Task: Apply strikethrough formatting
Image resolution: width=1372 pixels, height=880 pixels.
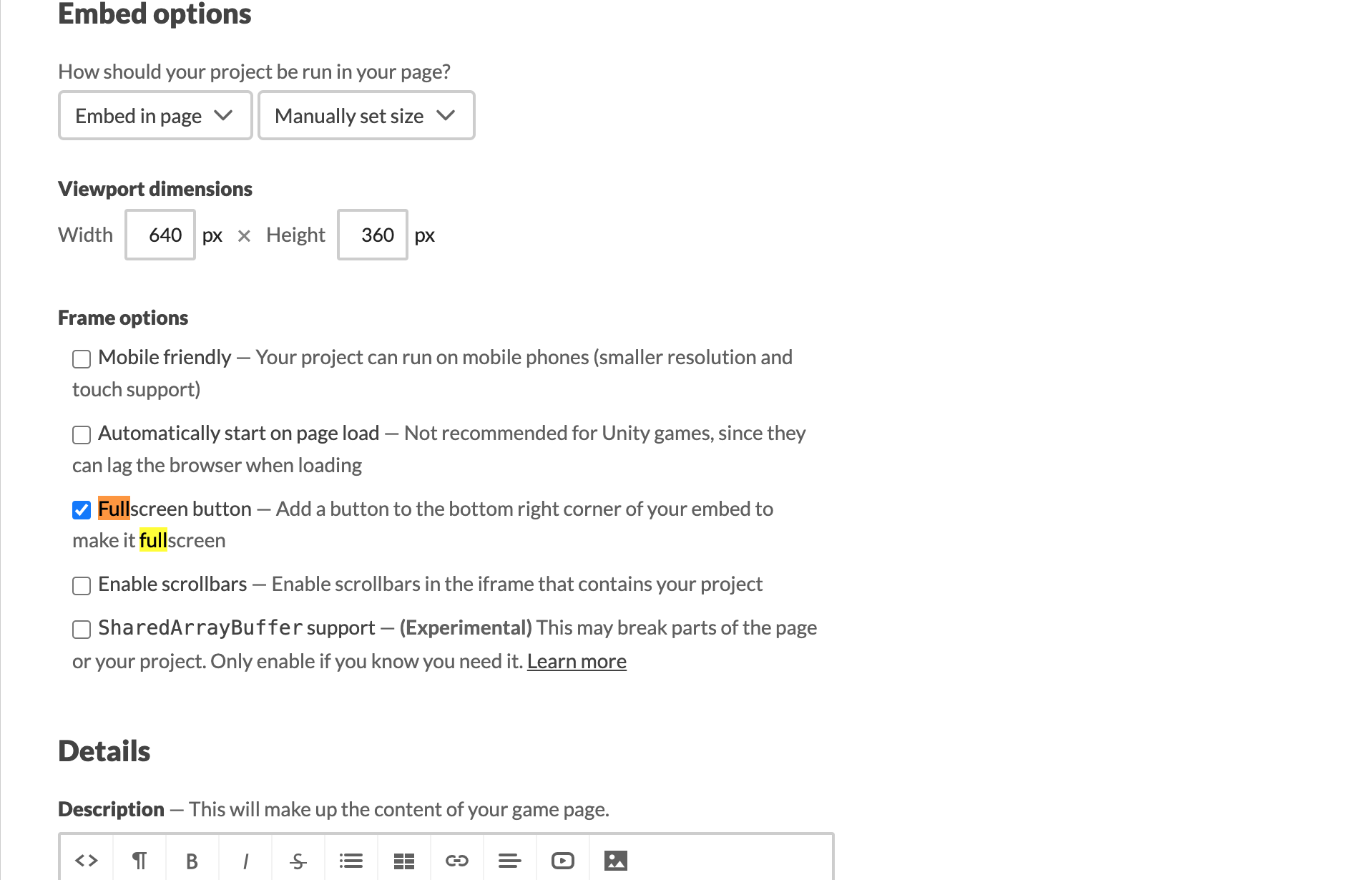Action: pos(298,861)
